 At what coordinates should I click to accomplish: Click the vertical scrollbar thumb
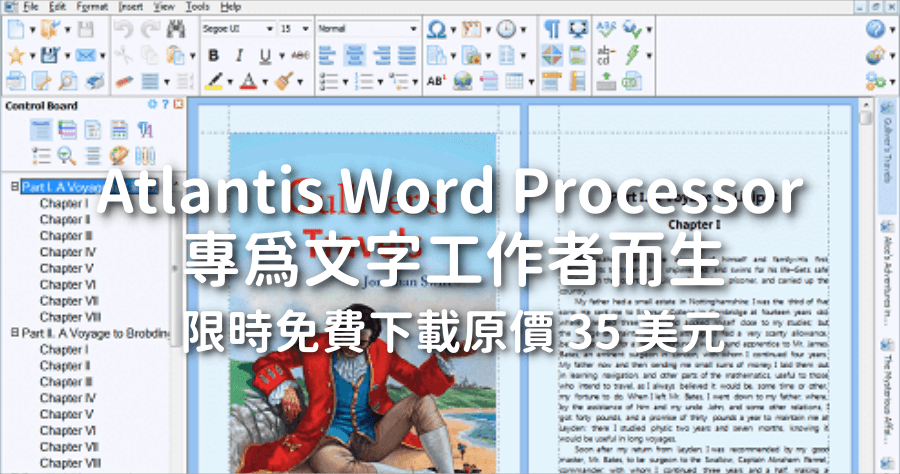click(x=865, y=118)
